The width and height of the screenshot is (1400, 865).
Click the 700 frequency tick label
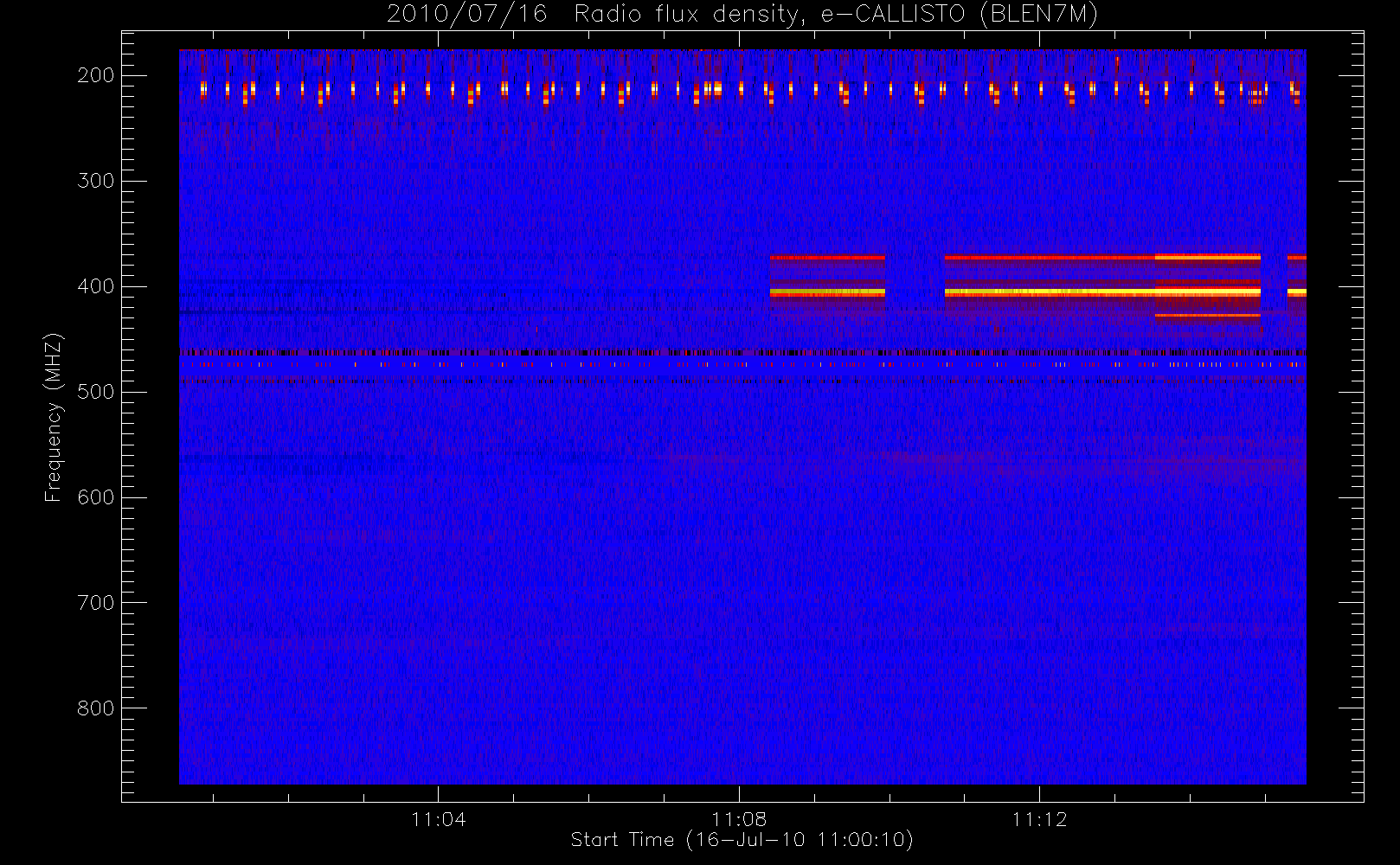click(96, 603)
